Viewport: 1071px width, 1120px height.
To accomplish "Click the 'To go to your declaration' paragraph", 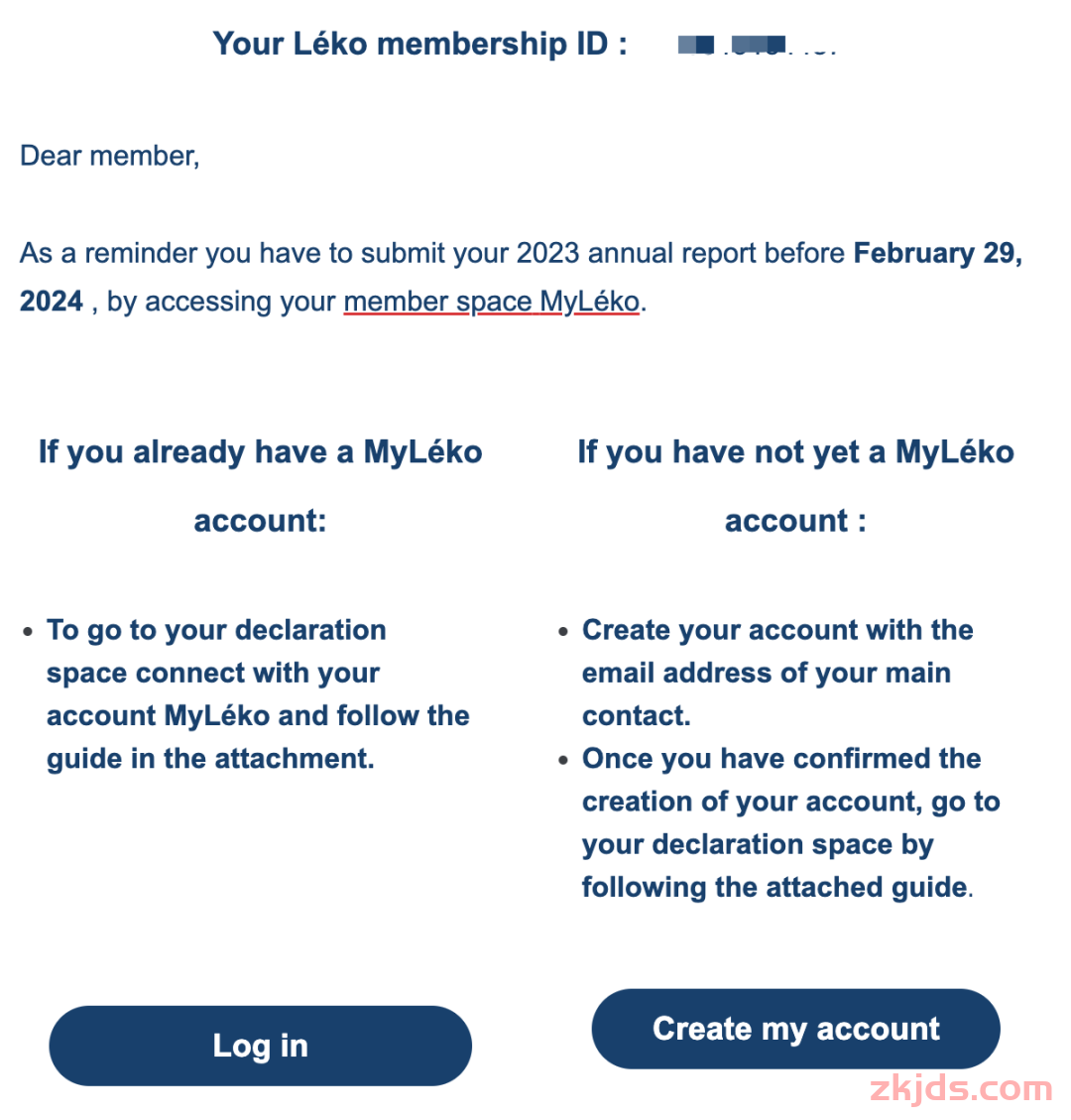I will [216, 631].
